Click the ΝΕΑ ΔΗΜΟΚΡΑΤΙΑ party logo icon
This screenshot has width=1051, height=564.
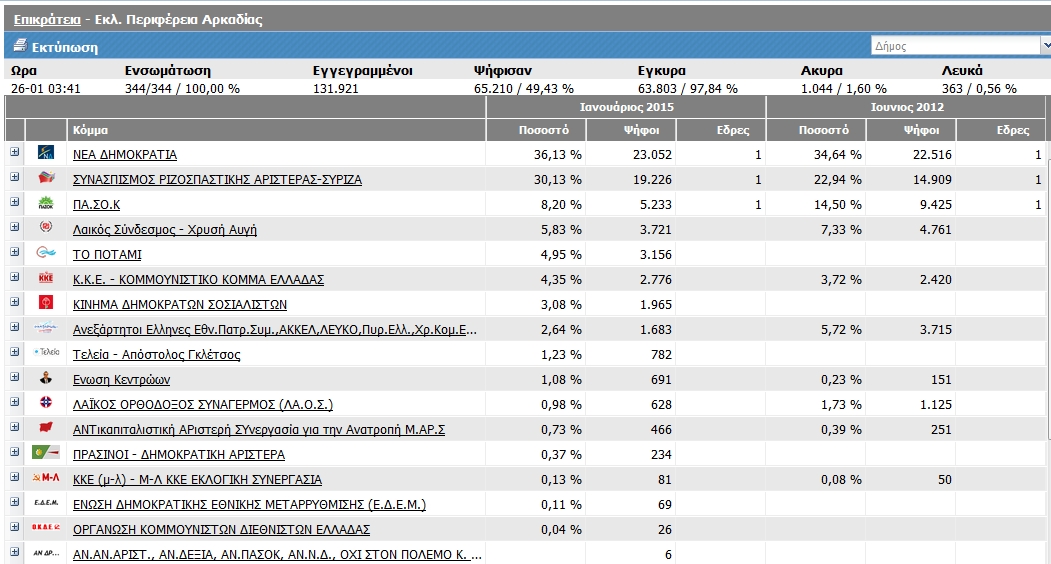46,154
